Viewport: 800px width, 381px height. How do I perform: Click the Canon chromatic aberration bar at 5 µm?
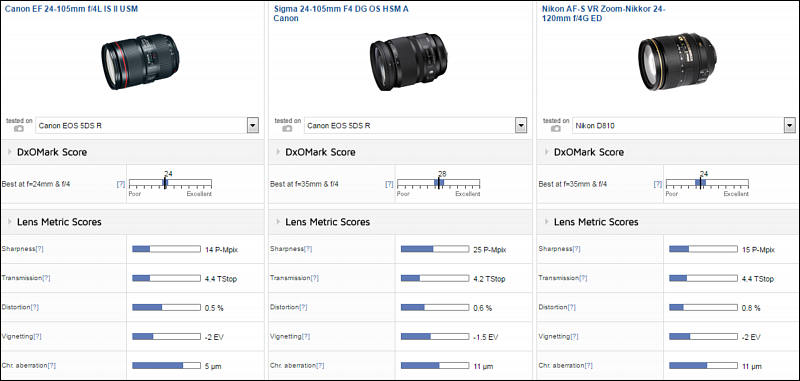[166, 366]
